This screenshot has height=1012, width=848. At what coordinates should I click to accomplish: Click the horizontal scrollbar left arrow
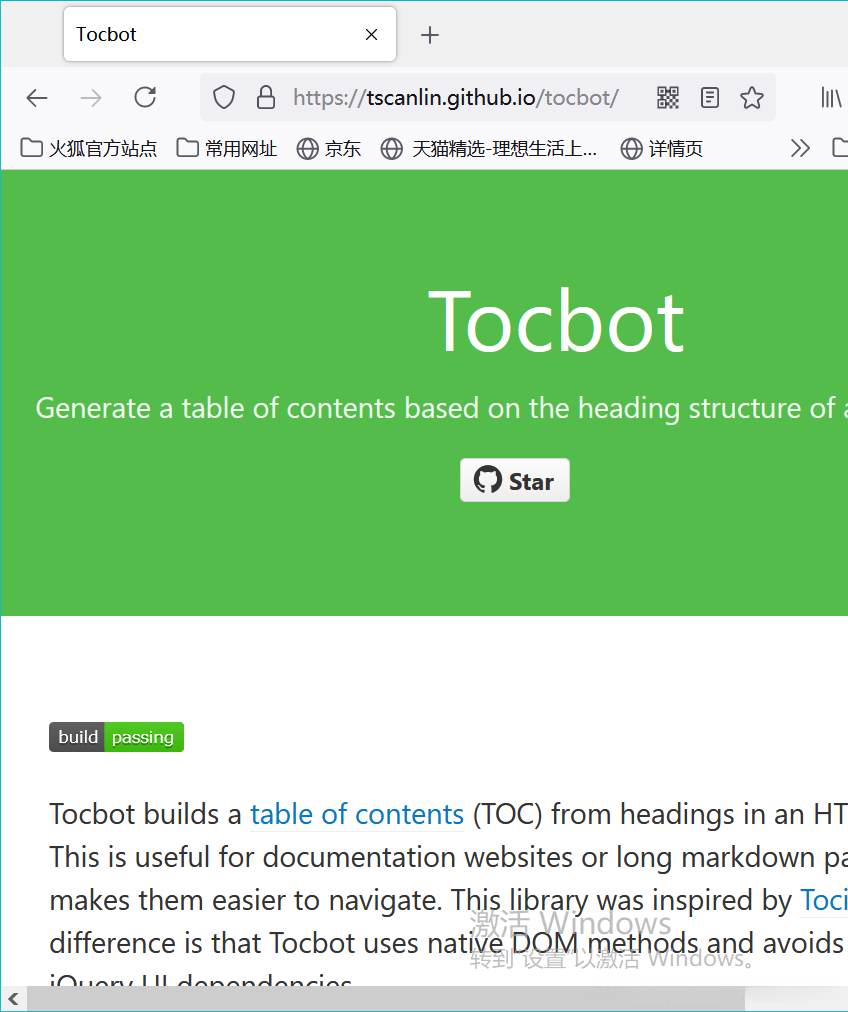(x=13, y=999)
